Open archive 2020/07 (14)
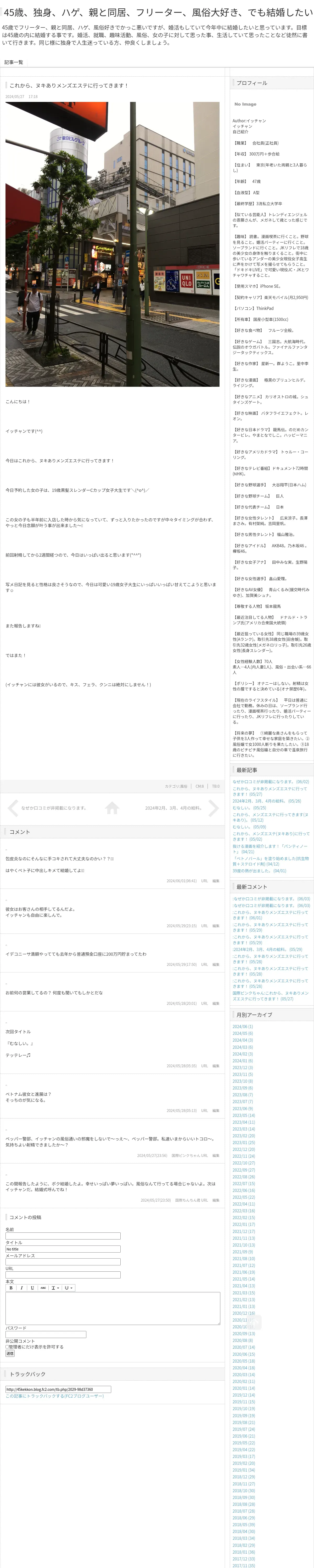This screenshot has width=314, height=1568. tap(244, 1347)
